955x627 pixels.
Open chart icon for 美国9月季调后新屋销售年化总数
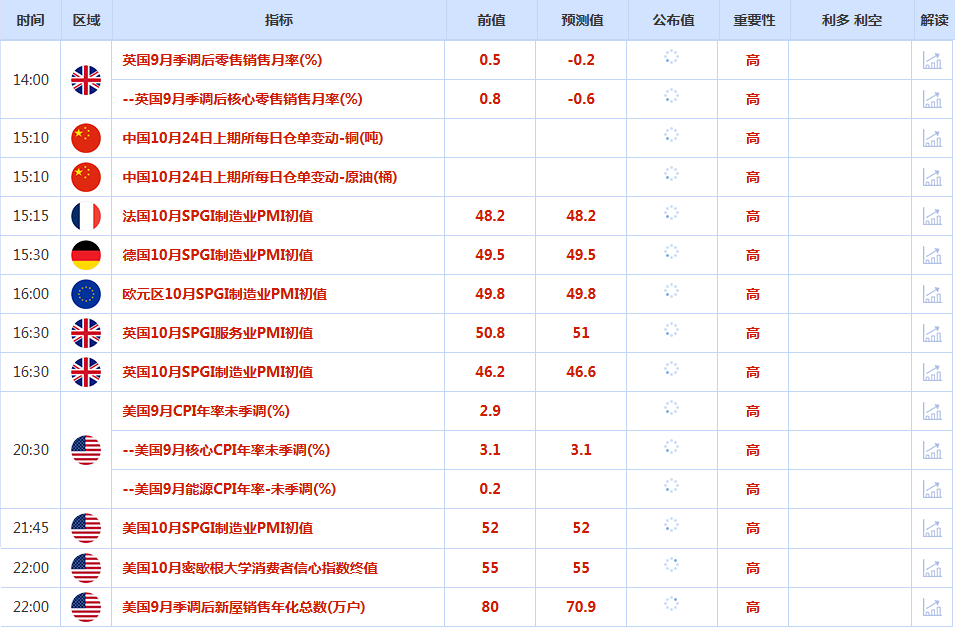point(932,607)
